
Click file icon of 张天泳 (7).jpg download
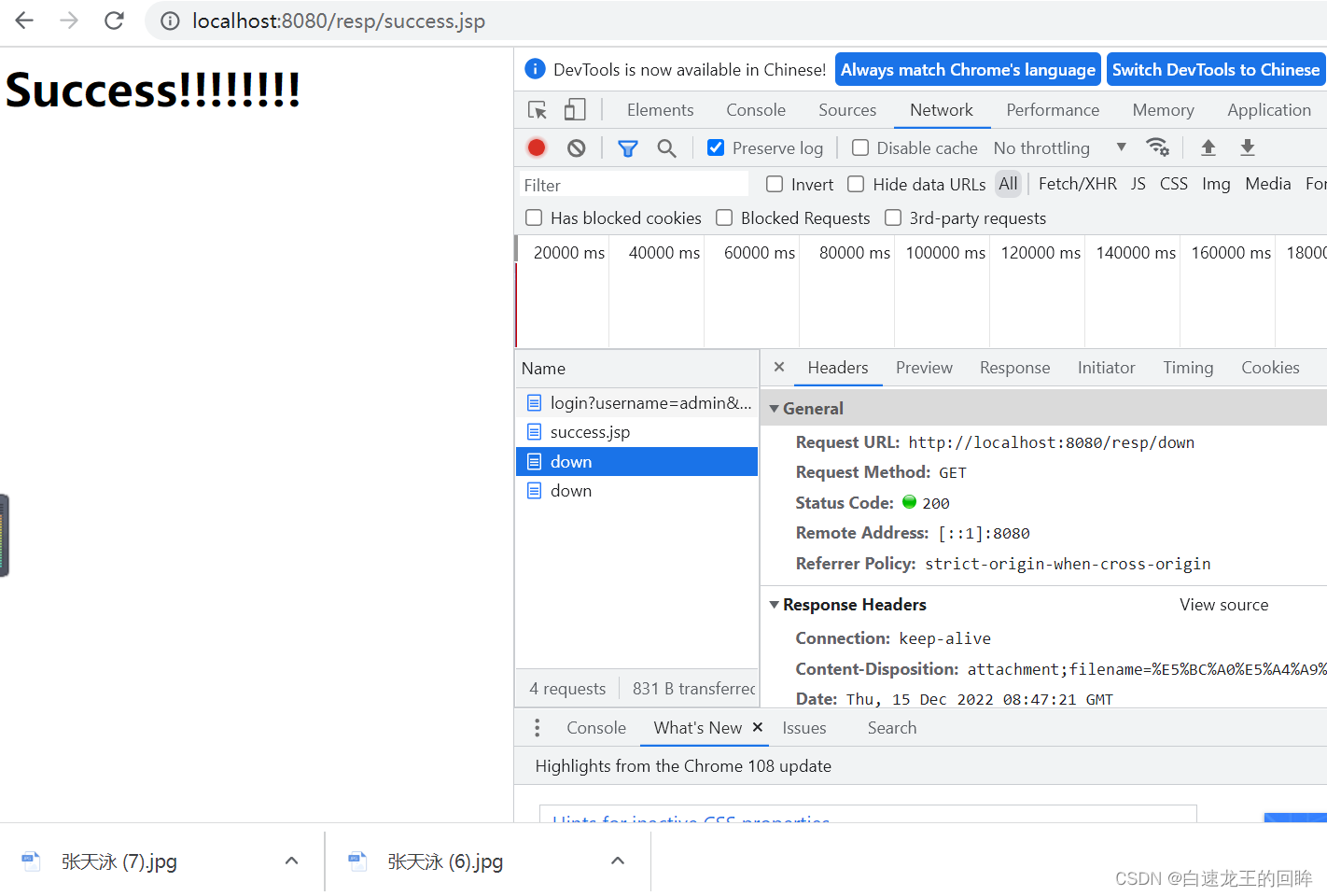tap(32, 861)
